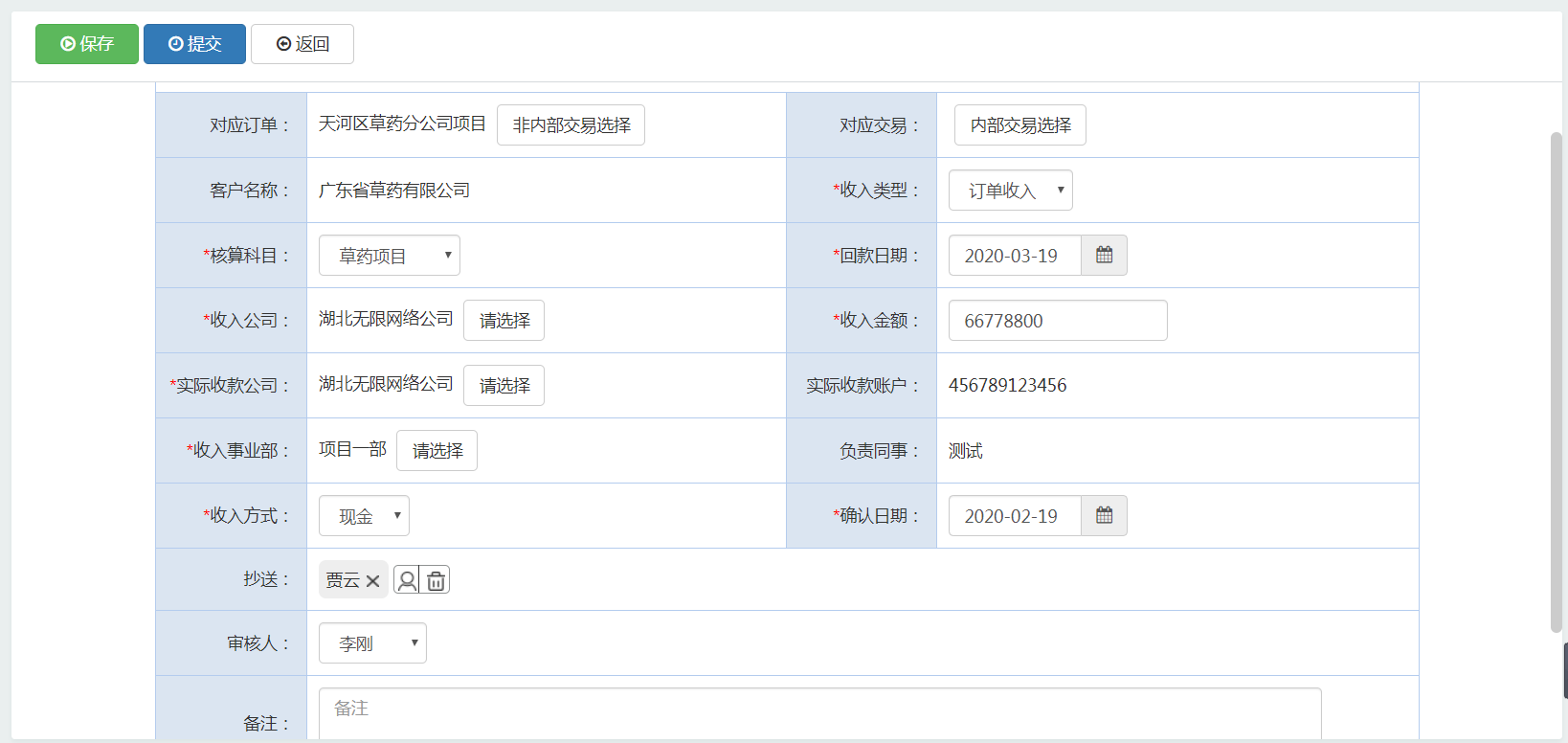
Task: Click the vertical scrollbar on the right
Action: pos(1557,383)
